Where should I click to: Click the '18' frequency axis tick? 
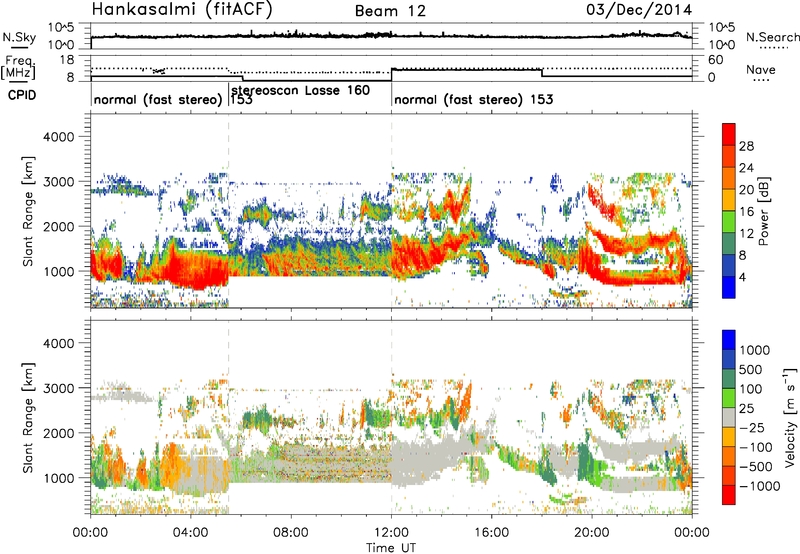click(67, 60)
